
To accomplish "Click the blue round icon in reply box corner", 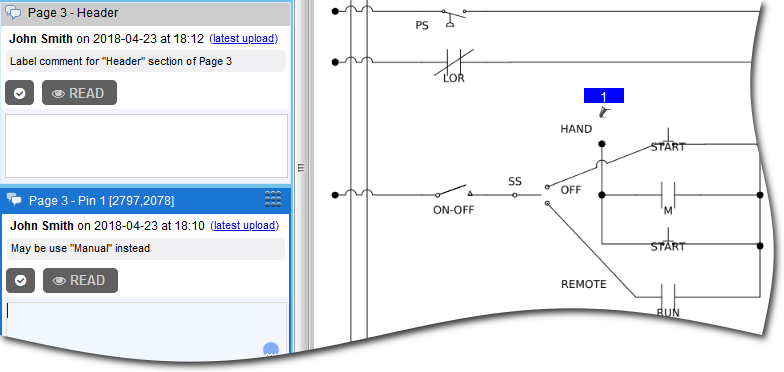I will 271,350.
